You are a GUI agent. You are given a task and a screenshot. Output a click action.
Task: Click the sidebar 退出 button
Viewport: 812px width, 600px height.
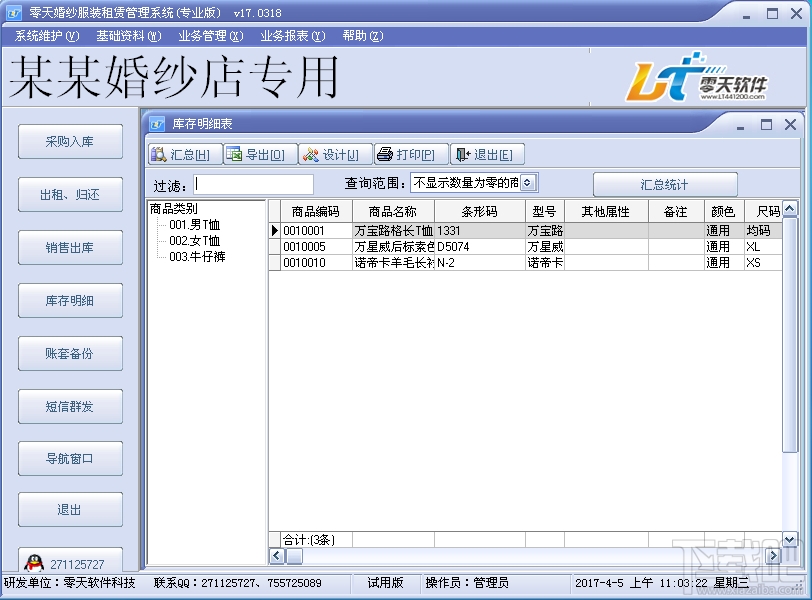click(x=70, y=510)
